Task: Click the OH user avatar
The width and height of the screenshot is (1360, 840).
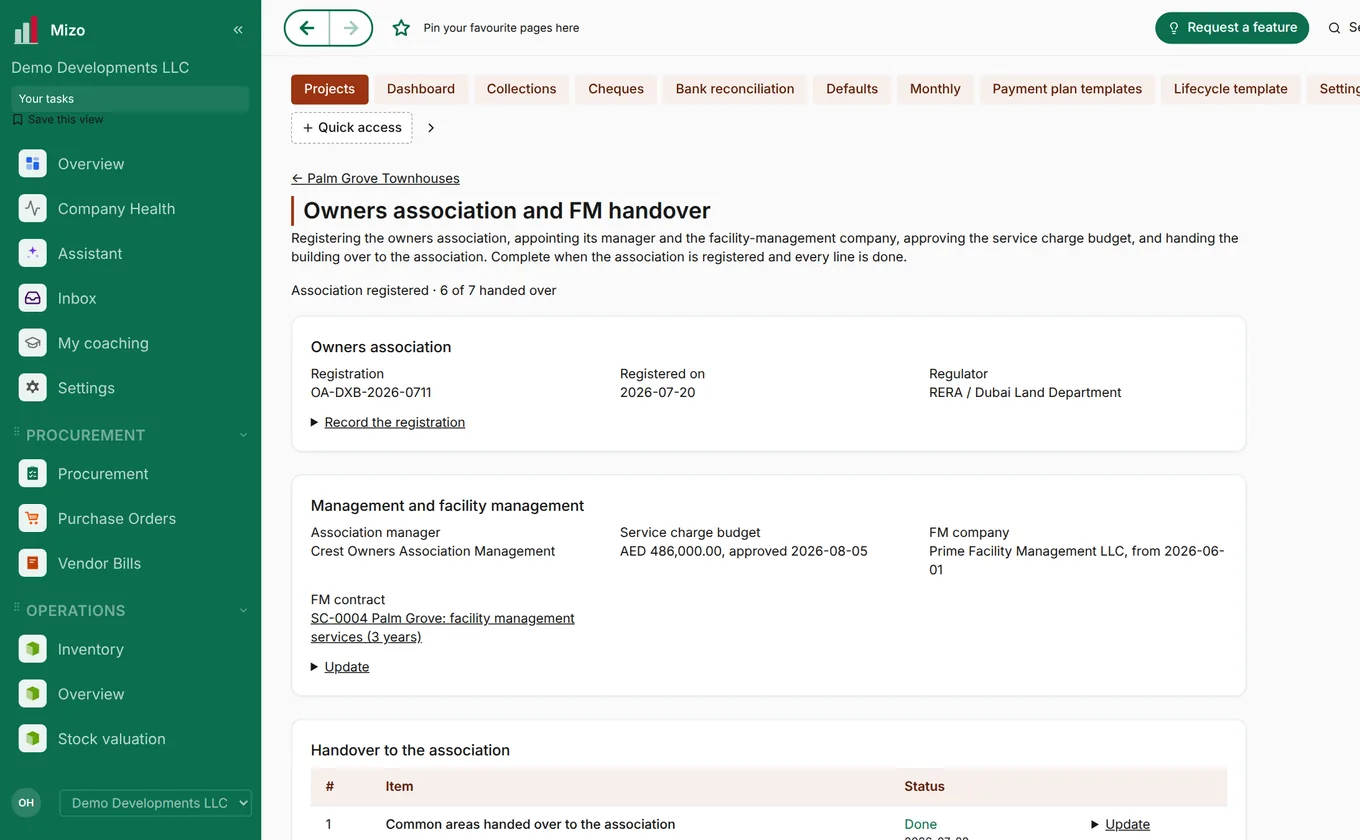Action: tap(26, 803)
